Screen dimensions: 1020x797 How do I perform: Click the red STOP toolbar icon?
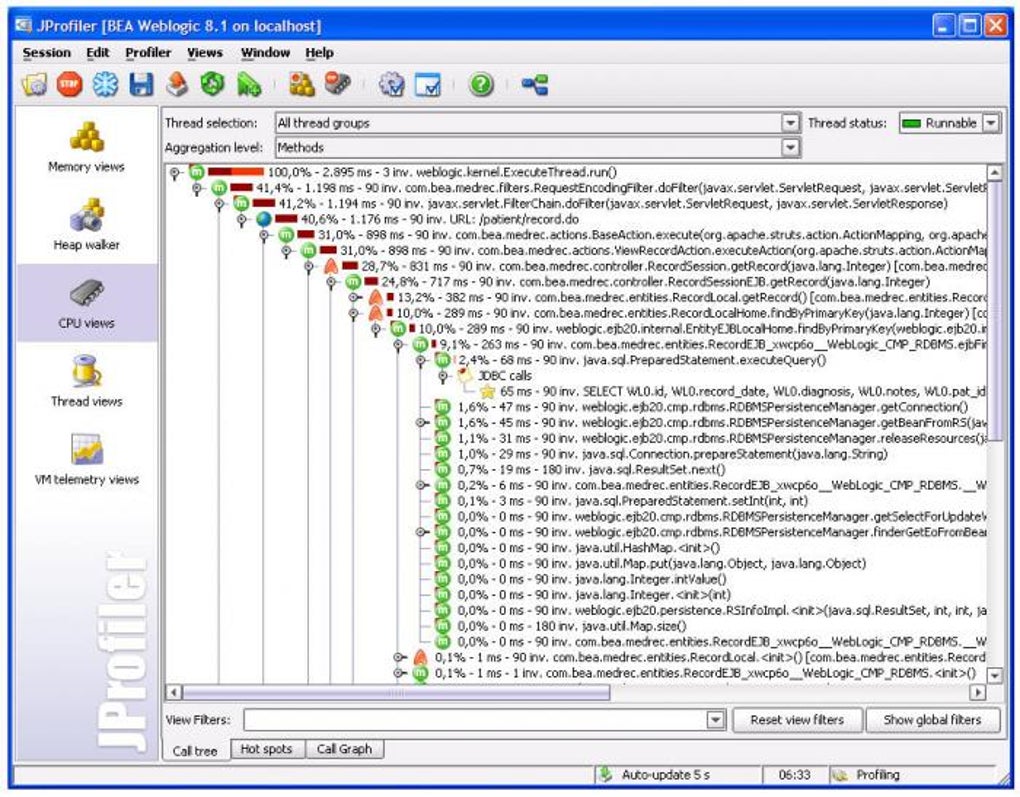[x=69, y=85]
